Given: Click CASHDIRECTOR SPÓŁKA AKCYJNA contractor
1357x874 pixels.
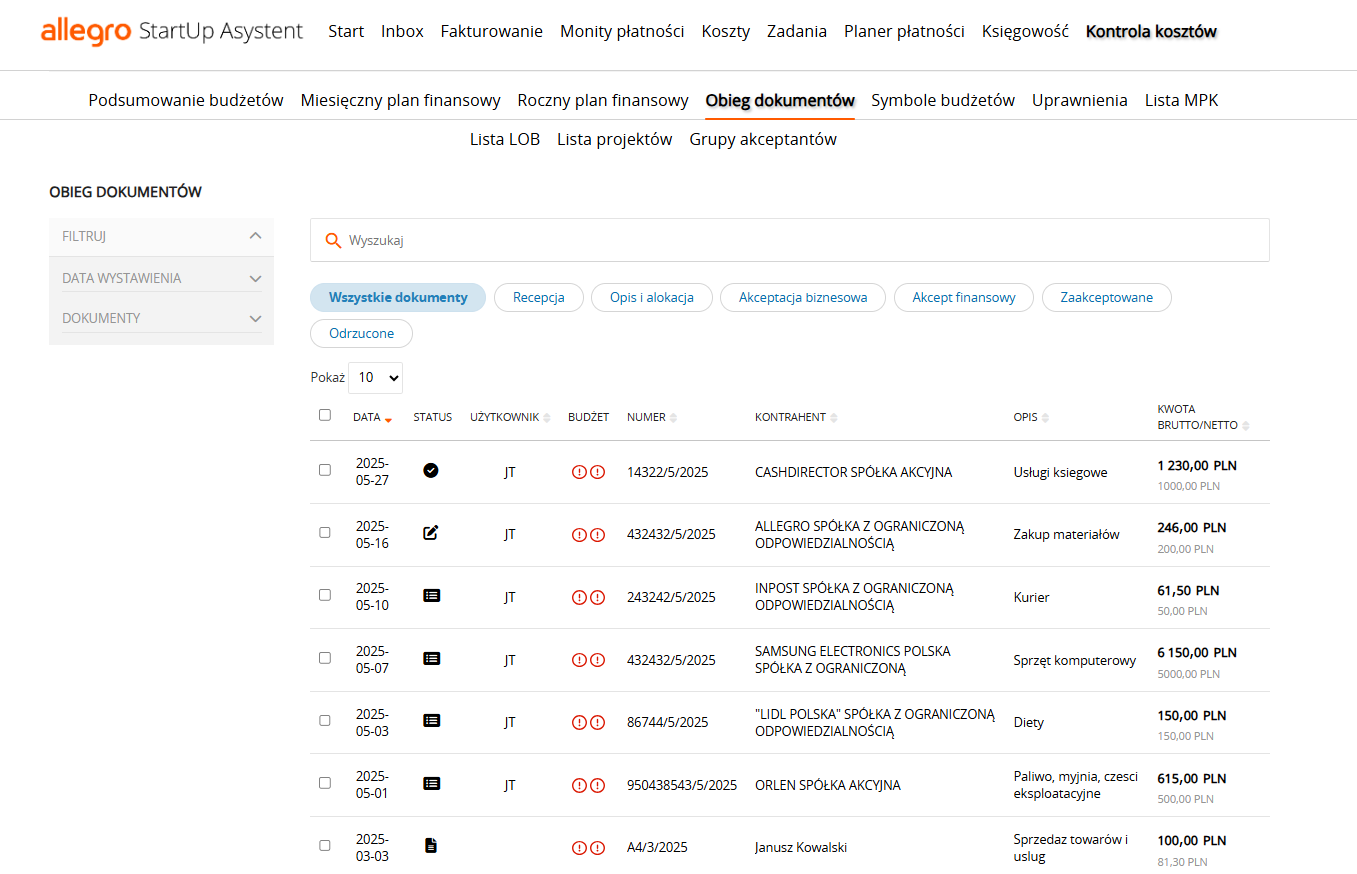Looking at the screenshot, I should coord(853,472).
